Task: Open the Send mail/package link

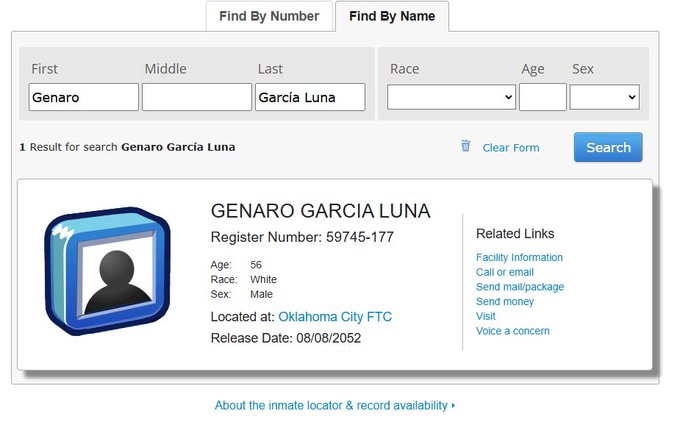Action: (520, 287)
